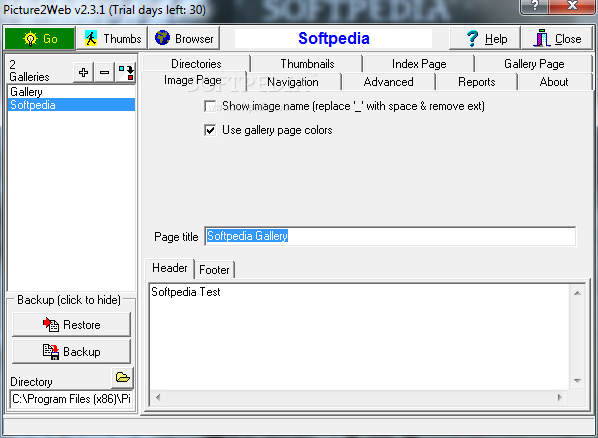Close the window with red X
This screenshot has width=598, height=438.
coord(572,5)
